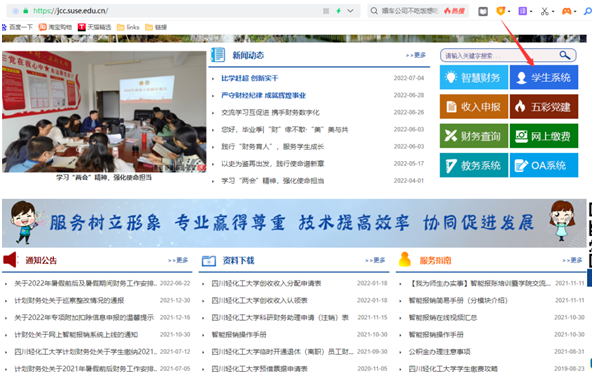The image size is (594, 383).
Task: Open the OA系统 tile
Action: tap(544, 165)
